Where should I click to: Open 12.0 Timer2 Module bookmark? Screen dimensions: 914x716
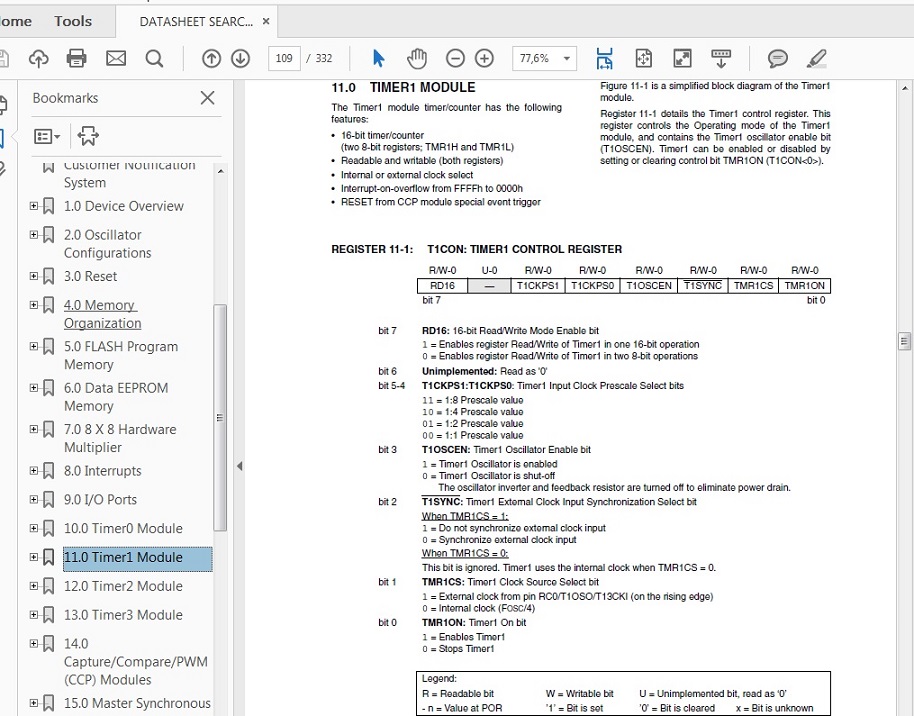[123, 586]
